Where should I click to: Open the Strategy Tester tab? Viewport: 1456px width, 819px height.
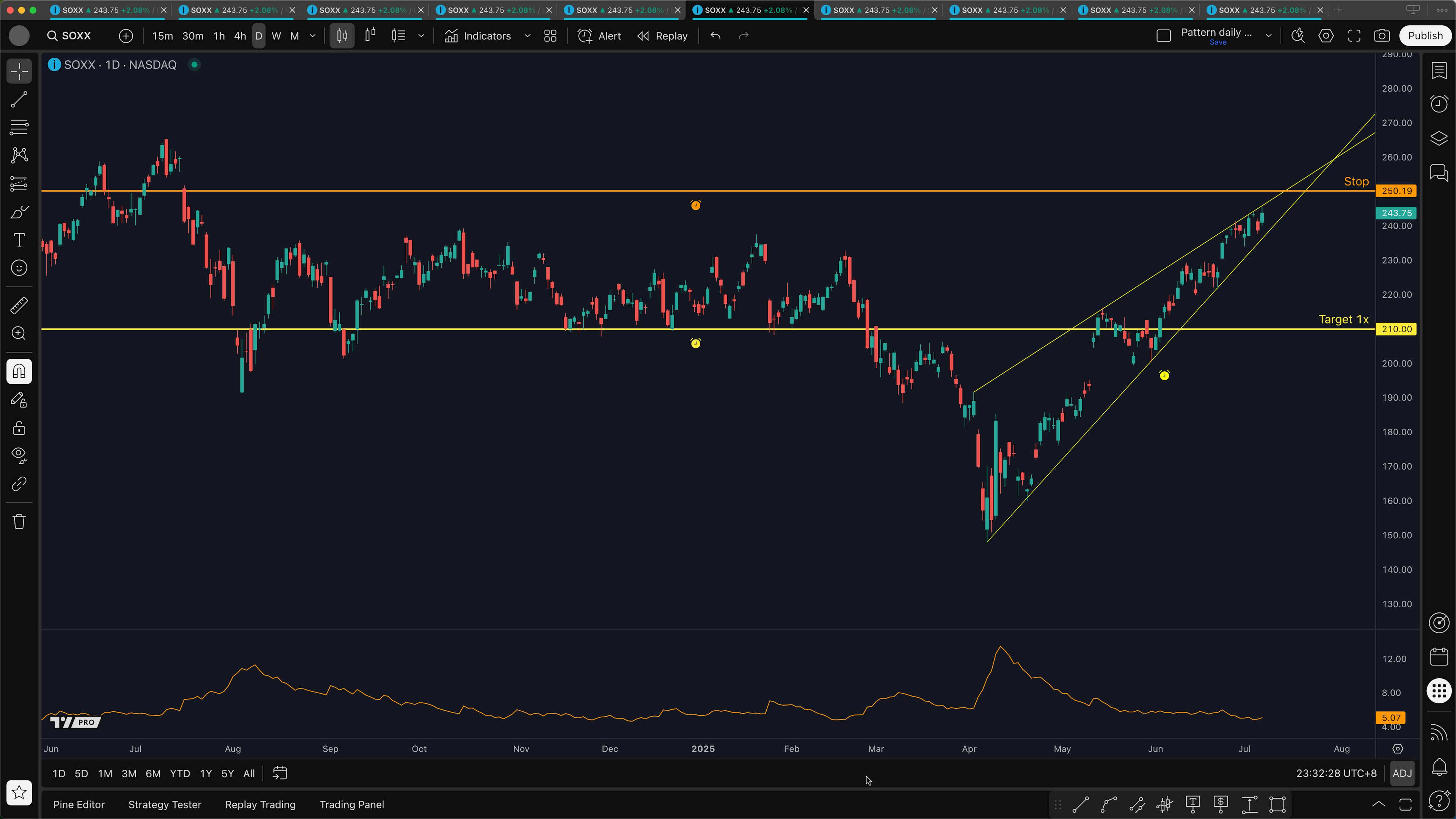(x=165, y=804)
